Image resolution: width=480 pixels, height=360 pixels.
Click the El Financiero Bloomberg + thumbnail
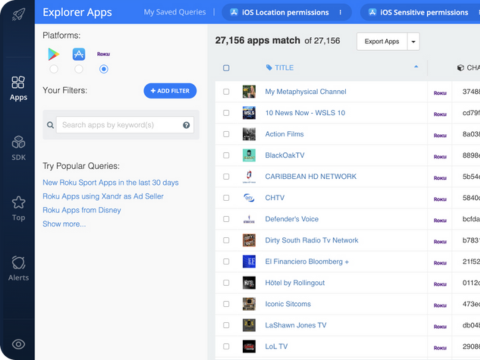tap(249, 262)
